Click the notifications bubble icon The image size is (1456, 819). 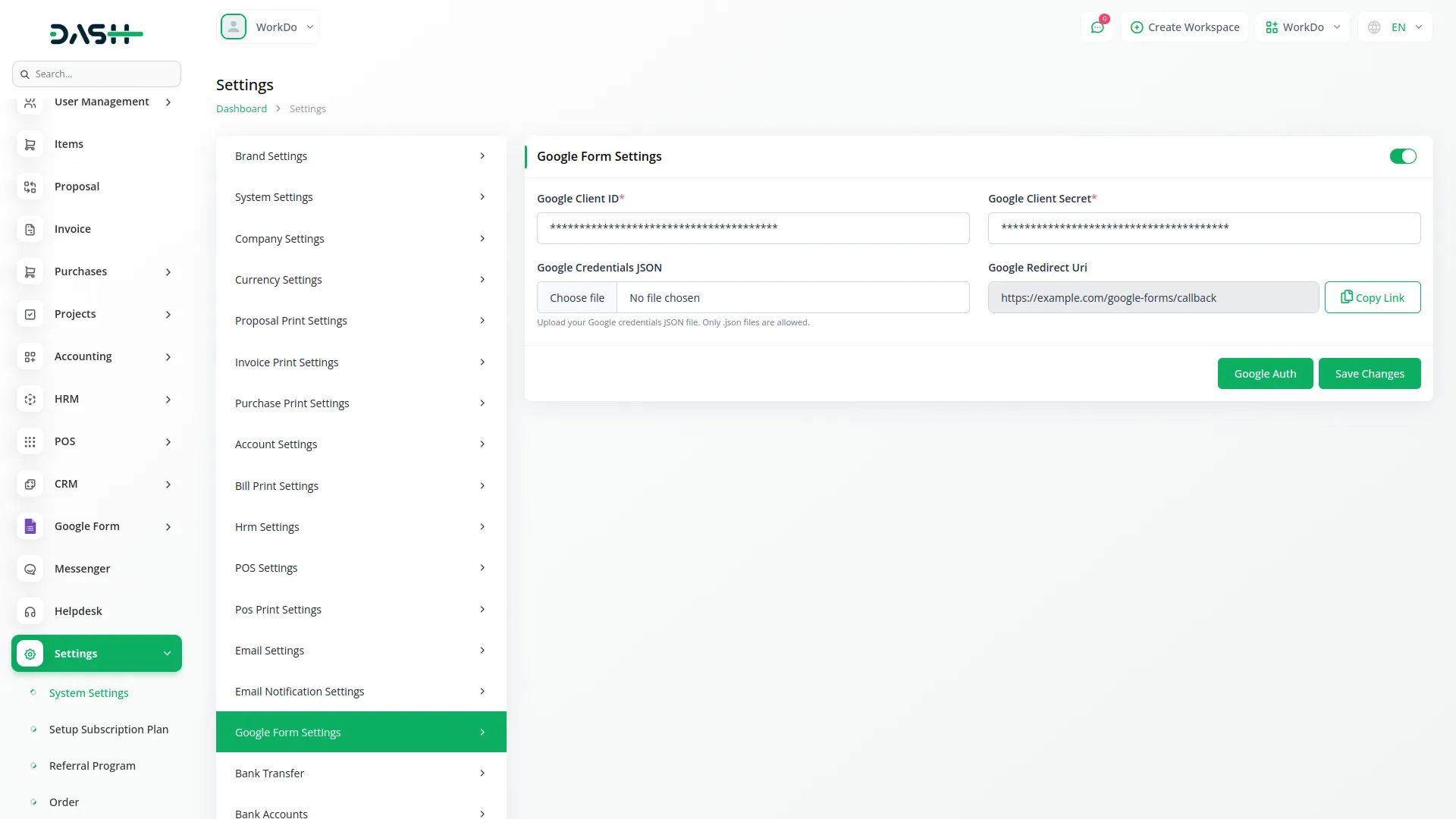[1097, 27]
